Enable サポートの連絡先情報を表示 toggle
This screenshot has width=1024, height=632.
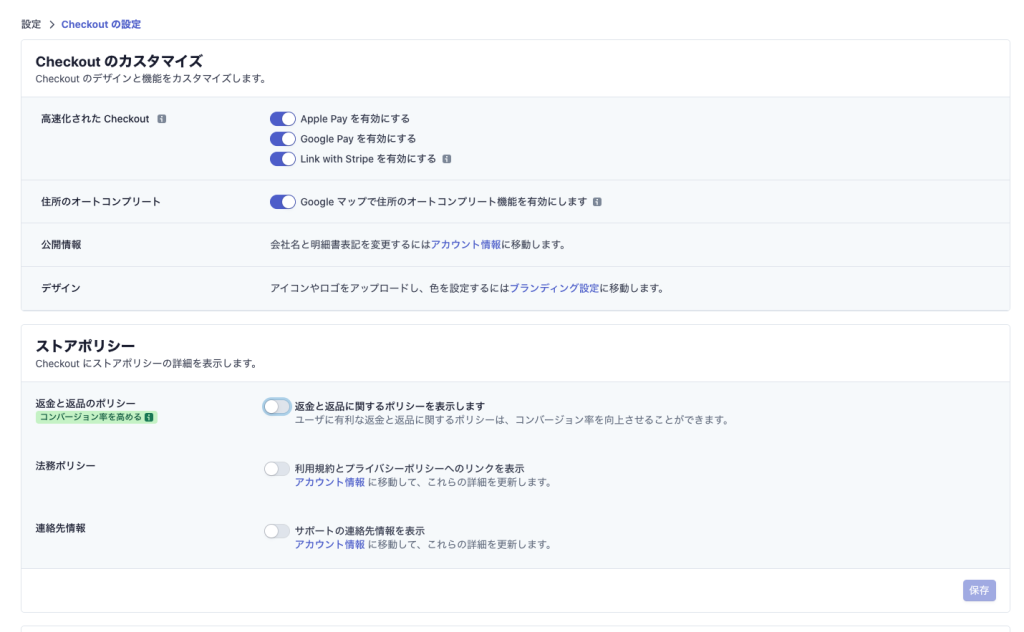(277, 531)
